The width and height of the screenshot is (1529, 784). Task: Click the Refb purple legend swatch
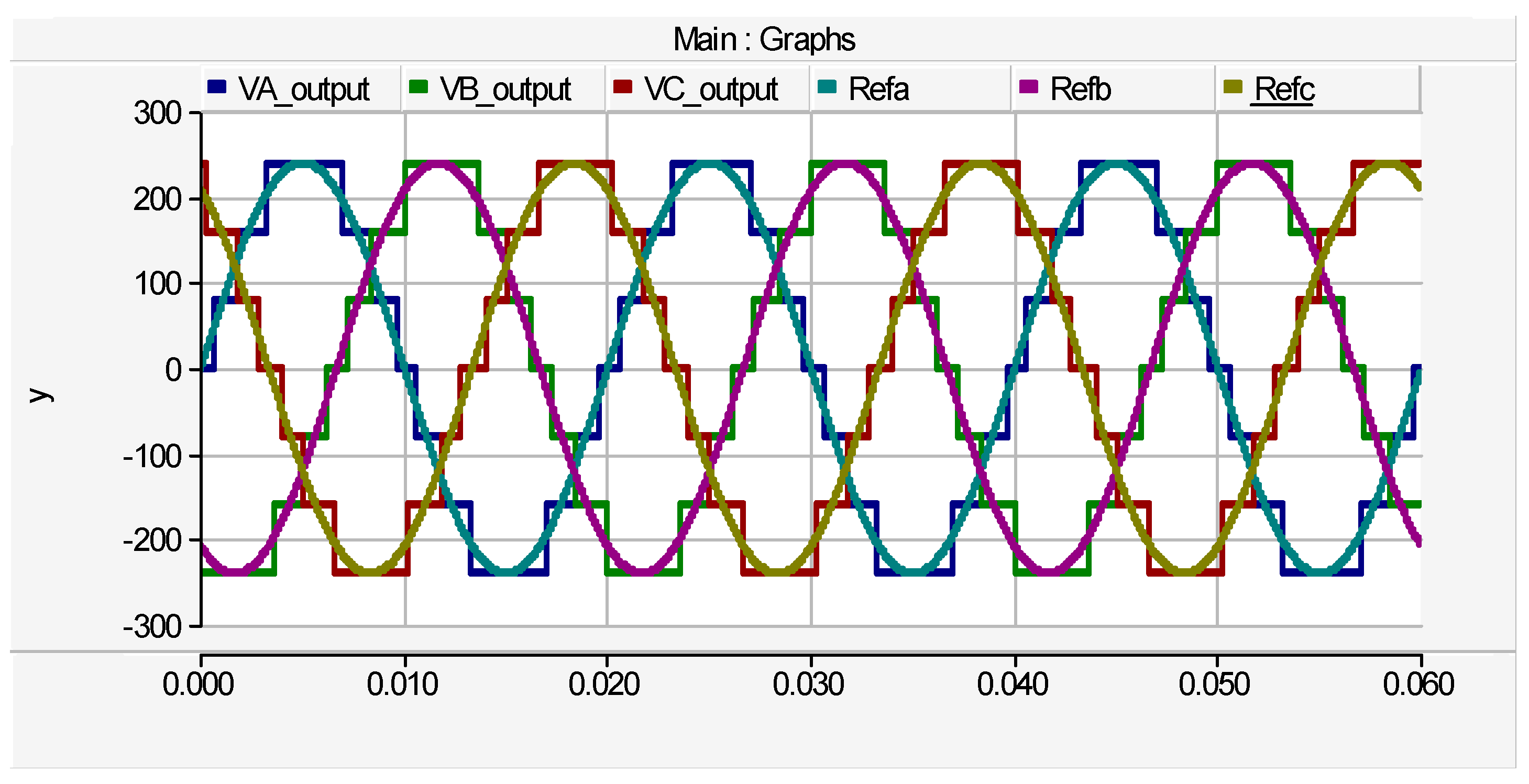(x=1029, y=86)
